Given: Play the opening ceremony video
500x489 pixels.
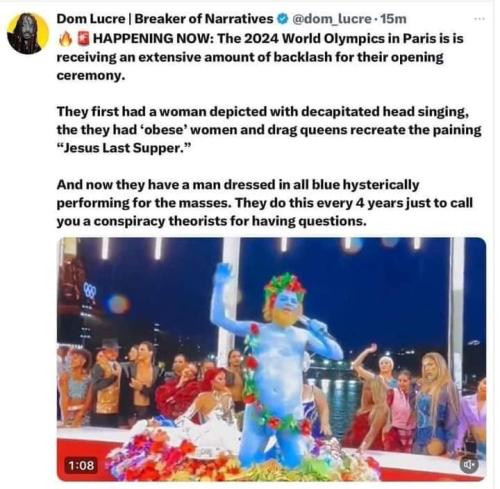Looking at the screenshot, I should click(x=271, y=359).
